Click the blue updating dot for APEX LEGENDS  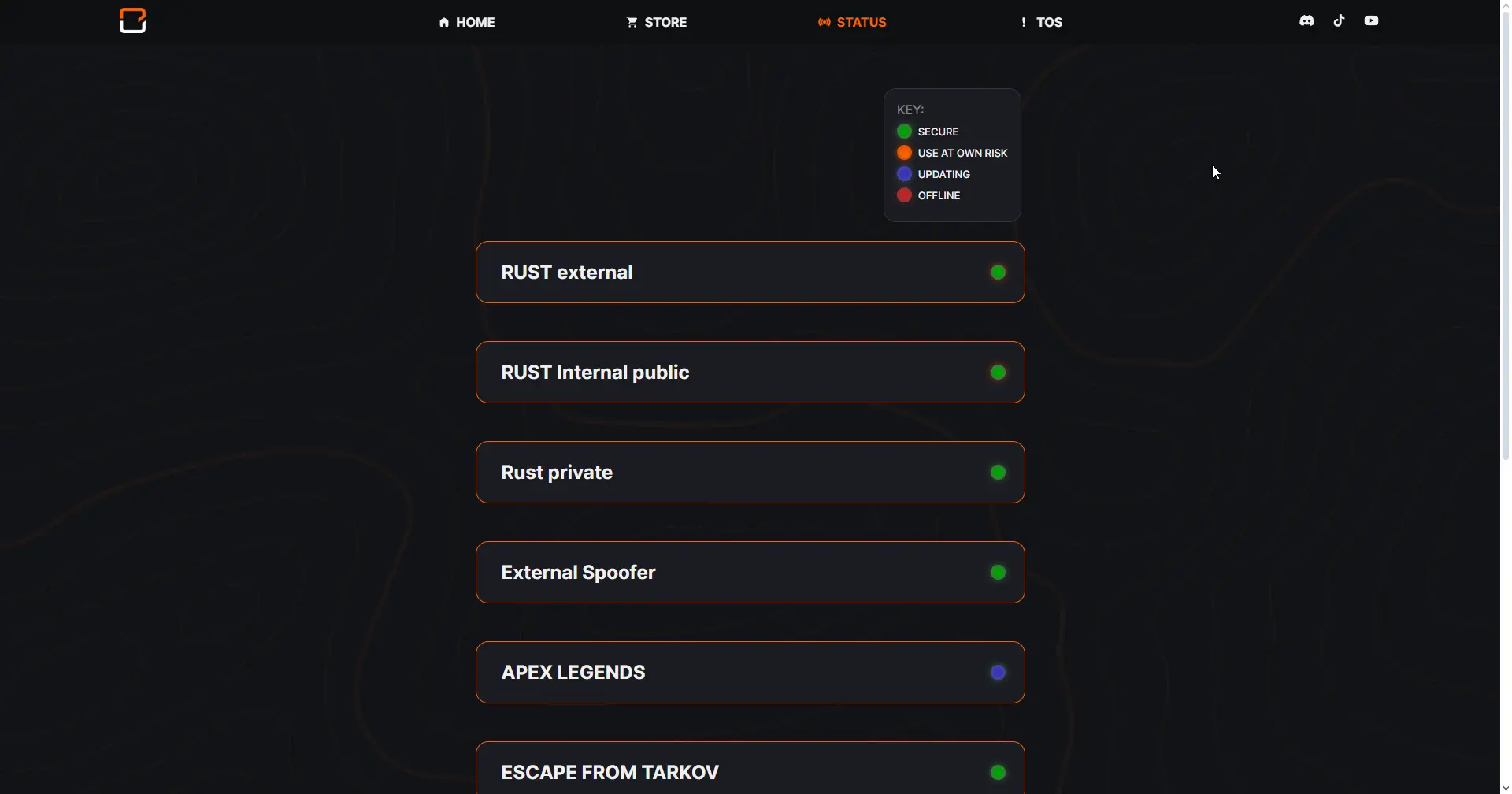999,673
